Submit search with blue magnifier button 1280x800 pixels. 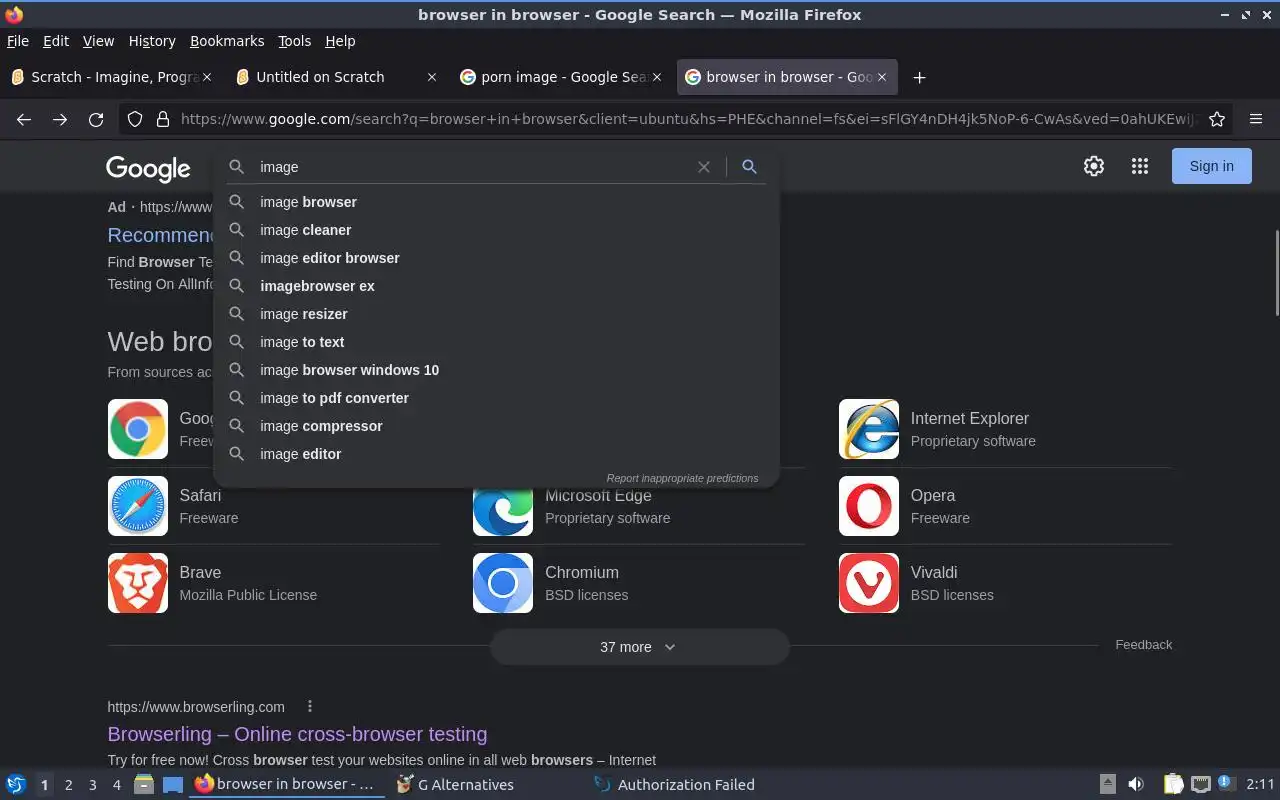[749, 167]
